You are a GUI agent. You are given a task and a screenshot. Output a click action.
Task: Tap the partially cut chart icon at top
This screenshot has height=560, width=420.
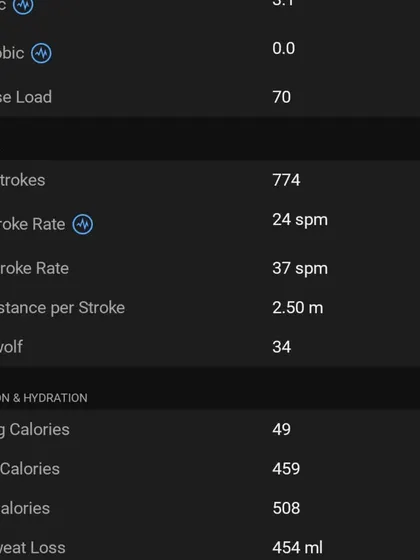[x=23, y=6]
